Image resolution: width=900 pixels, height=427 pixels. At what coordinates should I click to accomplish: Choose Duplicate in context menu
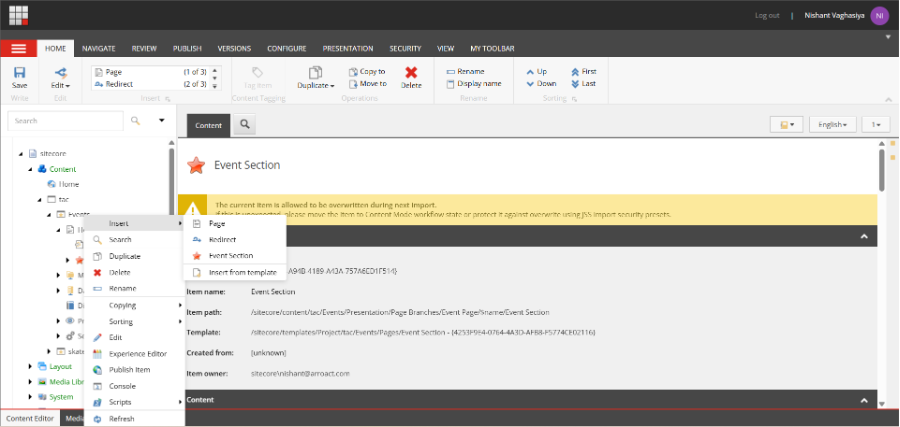(x=134, y=257)
